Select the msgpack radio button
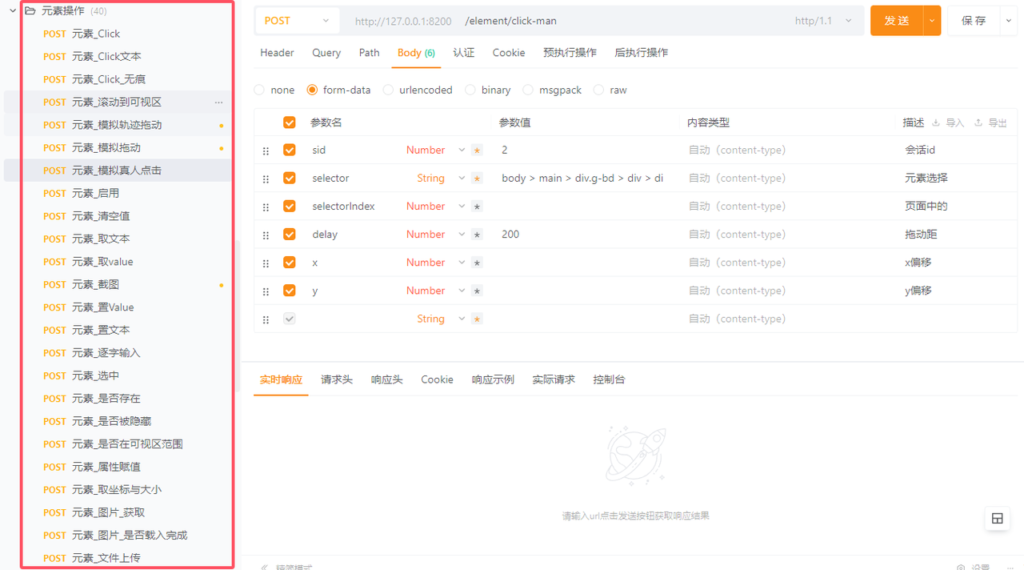Image resolution: width=1024 pixels, height=570 pixels. 528,90
